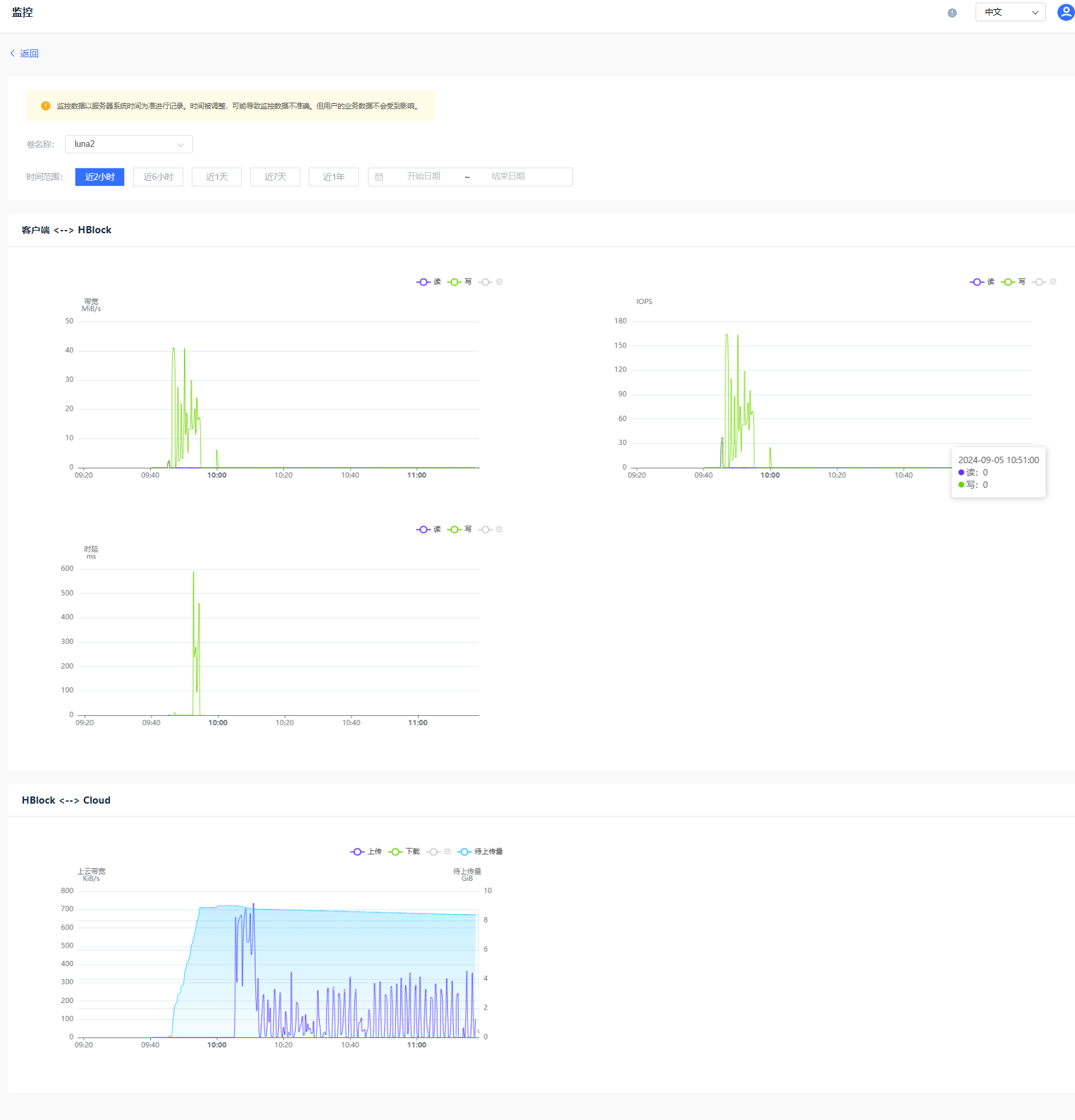Toggle 待上传量 series in cloud chart legend

[480, 852]
